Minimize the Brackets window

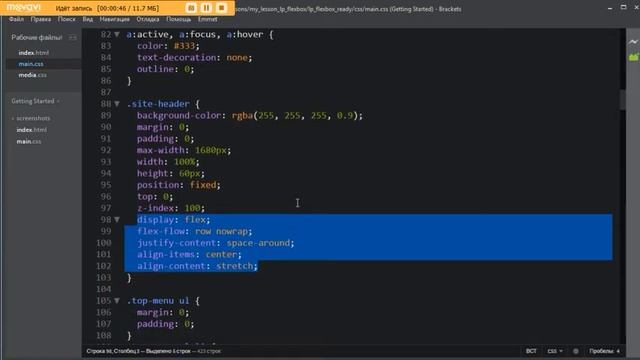click(x=609, y=8)
